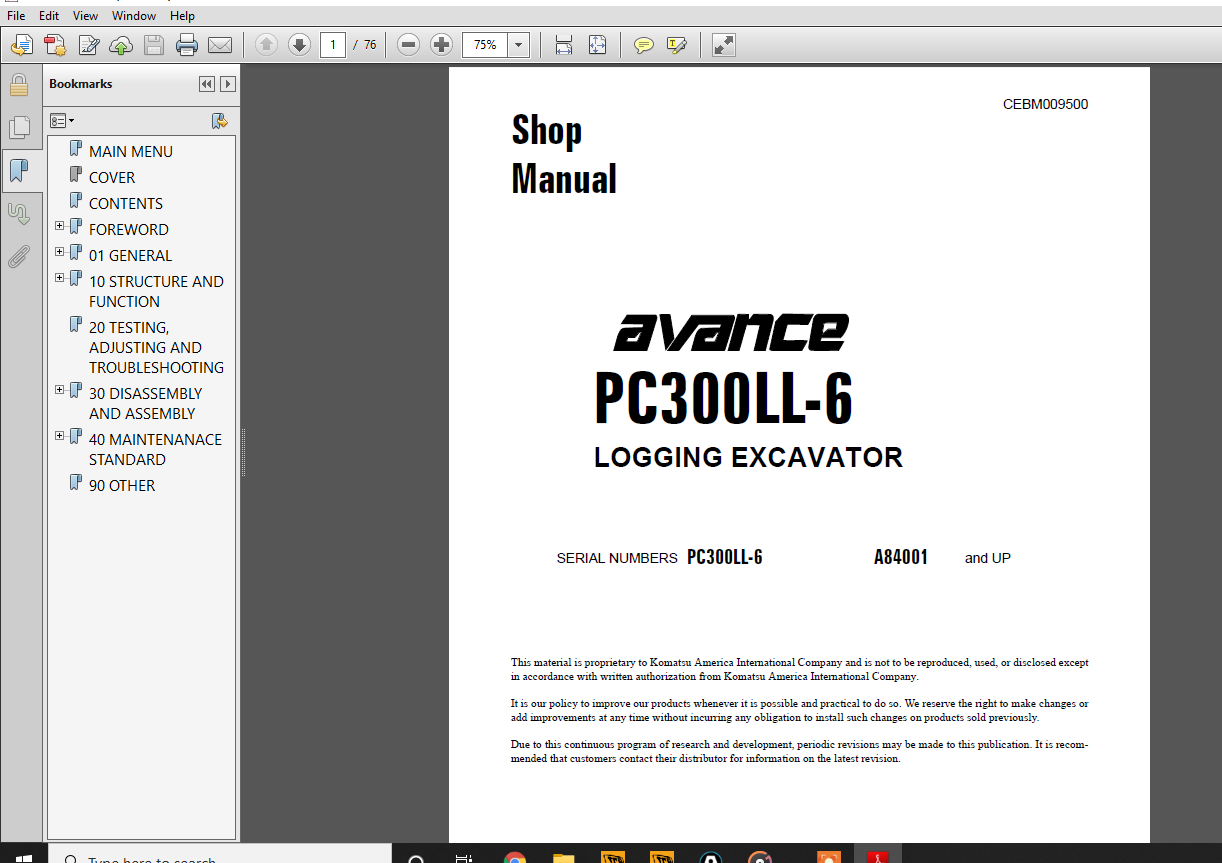Image resolution: width=1222 pixels, height=863 pixels.
Task: Click the Fit one full page icon
Action: click(x=597, y=45)
